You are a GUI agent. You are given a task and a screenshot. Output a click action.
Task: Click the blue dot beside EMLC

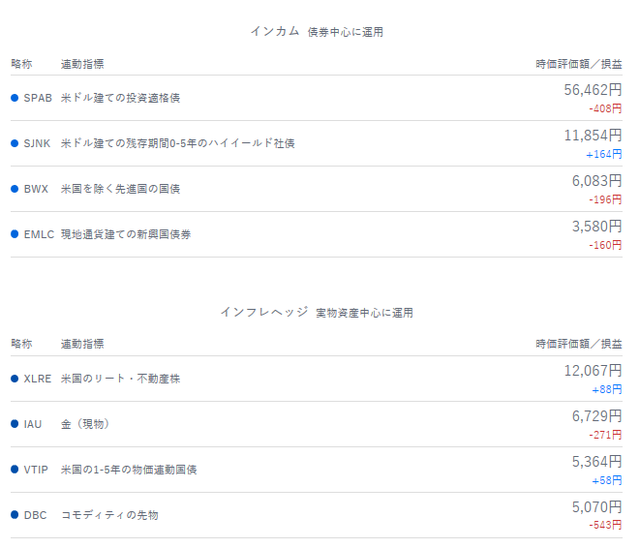click(15, 234)
